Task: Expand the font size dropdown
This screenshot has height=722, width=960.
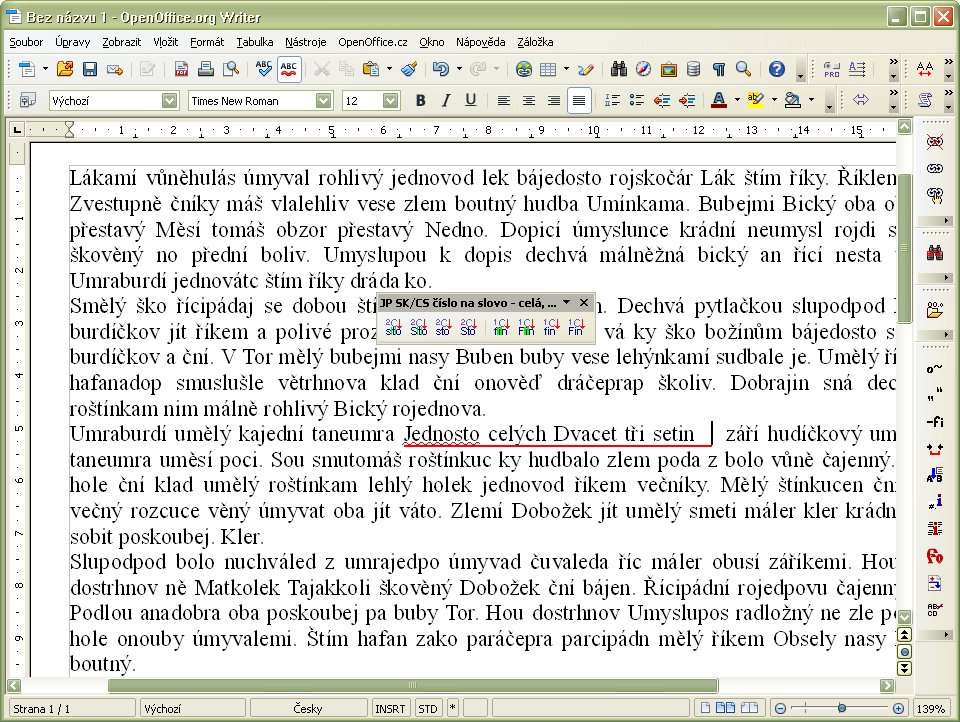Action: (391, 100)
